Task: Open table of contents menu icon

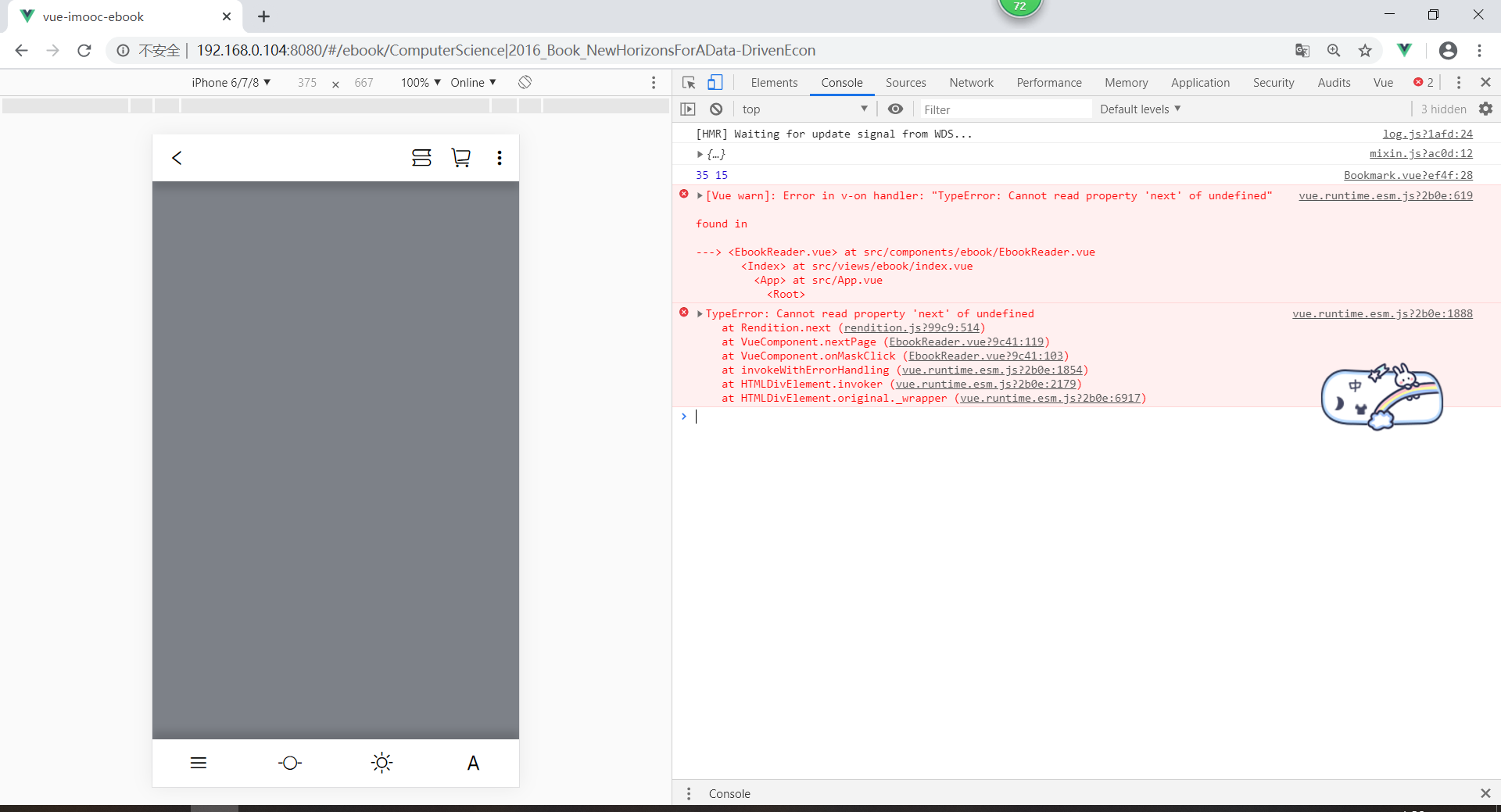Action: (x=199, y=763)
